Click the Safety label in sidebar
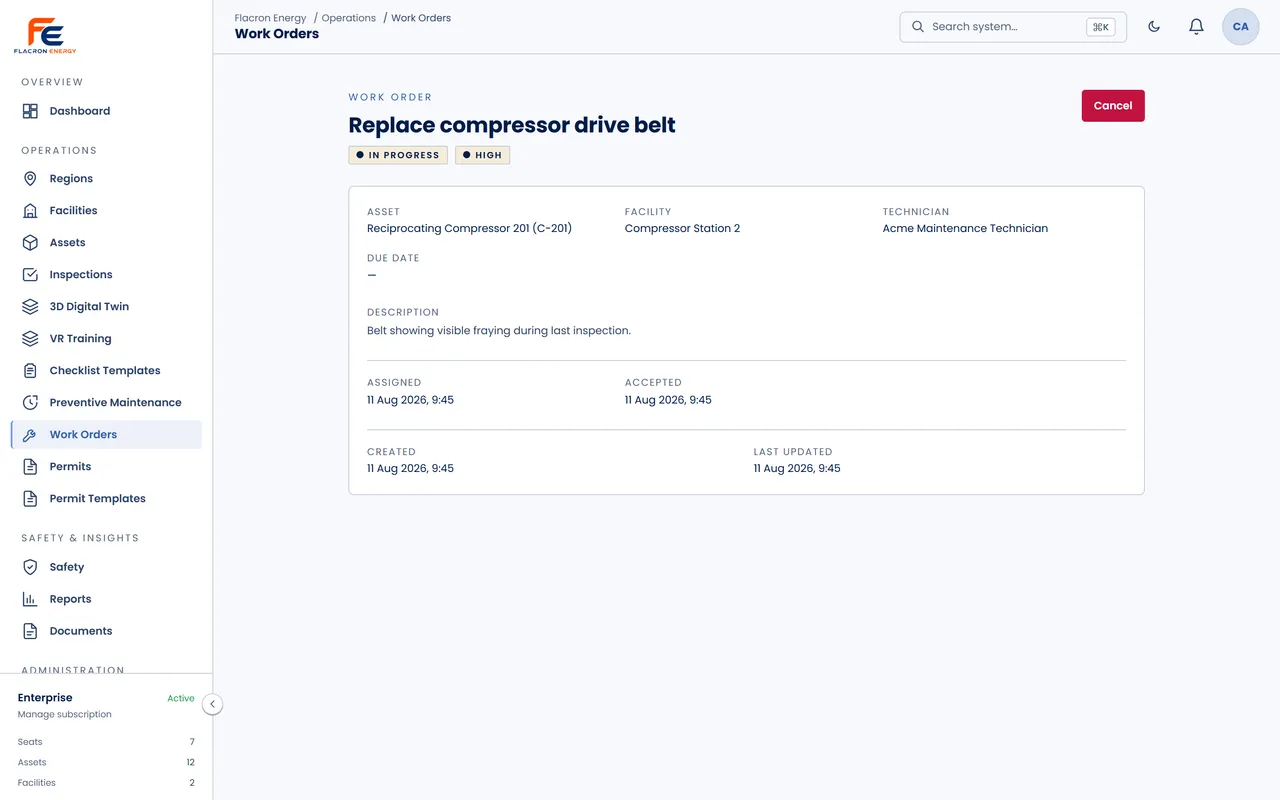The height and width of the screenshot is (800, 1280). point(67,567)
